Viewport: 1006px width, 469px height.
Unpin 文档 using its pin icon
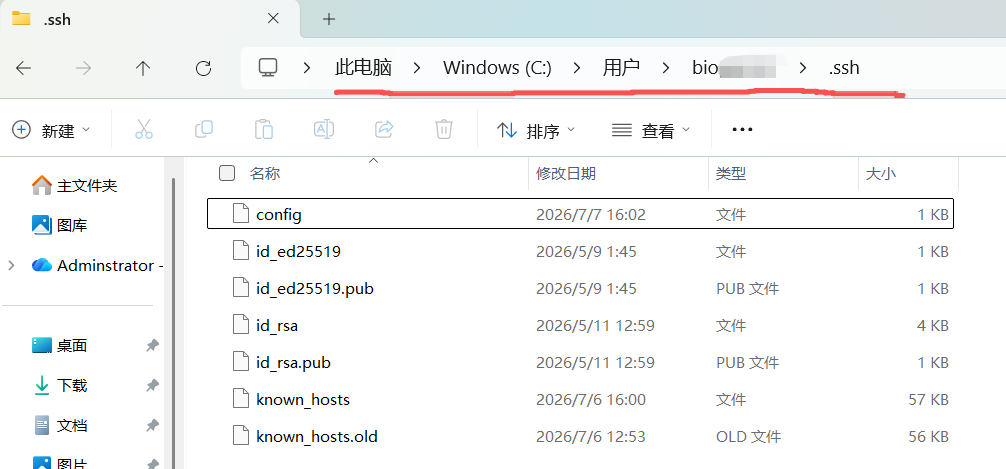point(152,425)
